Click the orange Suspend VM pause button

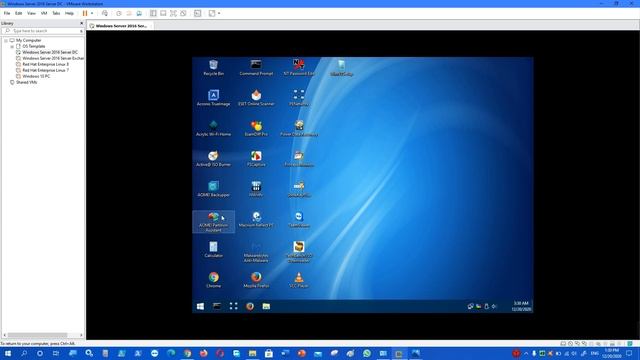pos(85,13)
